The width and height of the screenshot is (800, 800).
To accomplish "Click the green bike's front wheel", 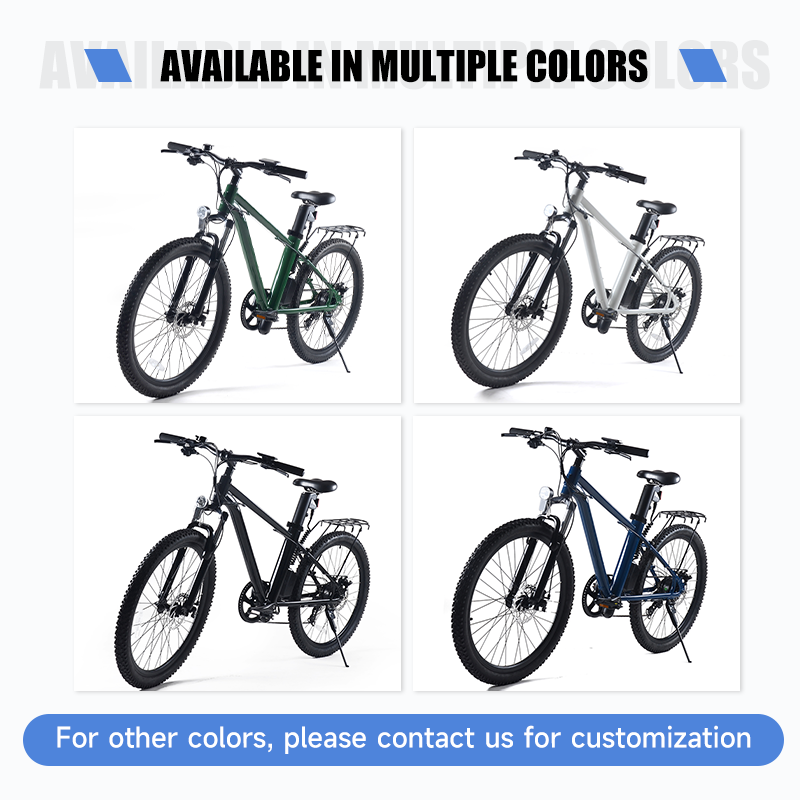I will click(x=173, y=317).
